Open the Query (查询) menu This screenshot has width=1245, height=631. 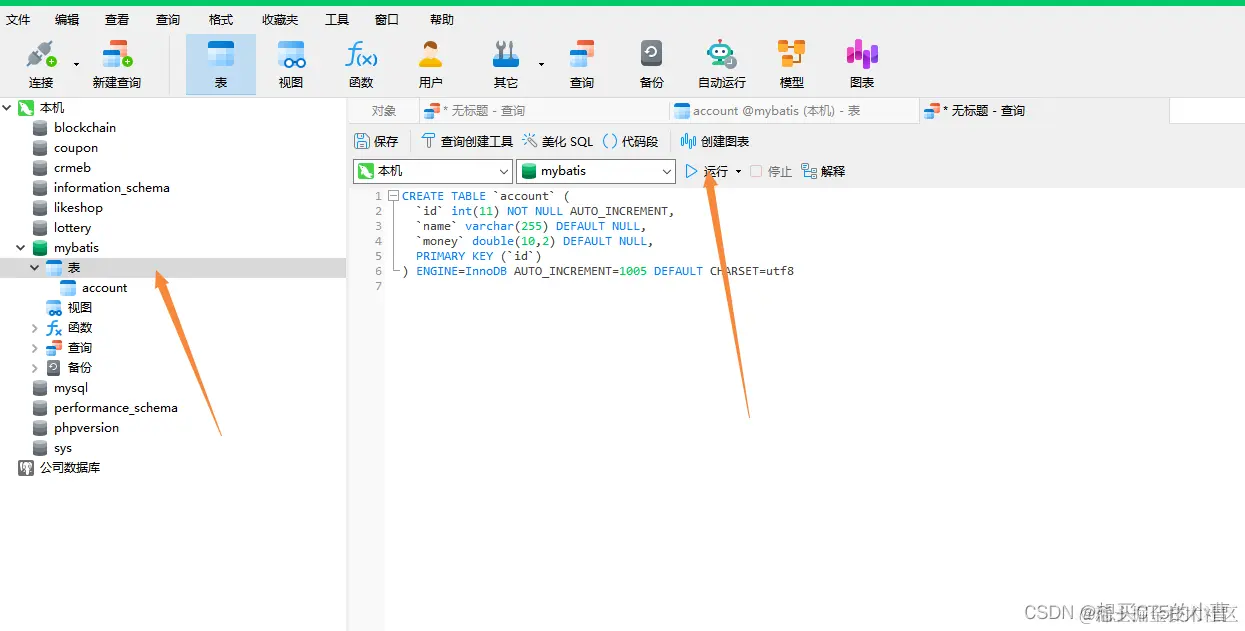pyautogui.click(x=168, y=19)
